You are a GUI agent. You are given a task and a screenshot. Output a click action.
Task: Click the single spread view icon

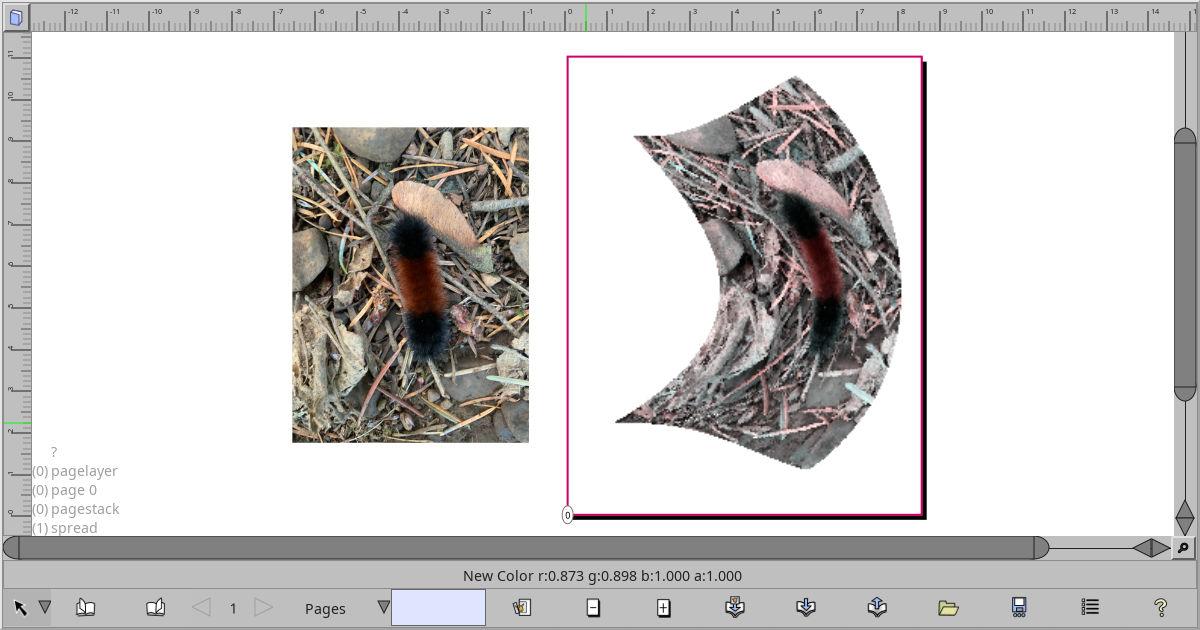pos(86,607)
